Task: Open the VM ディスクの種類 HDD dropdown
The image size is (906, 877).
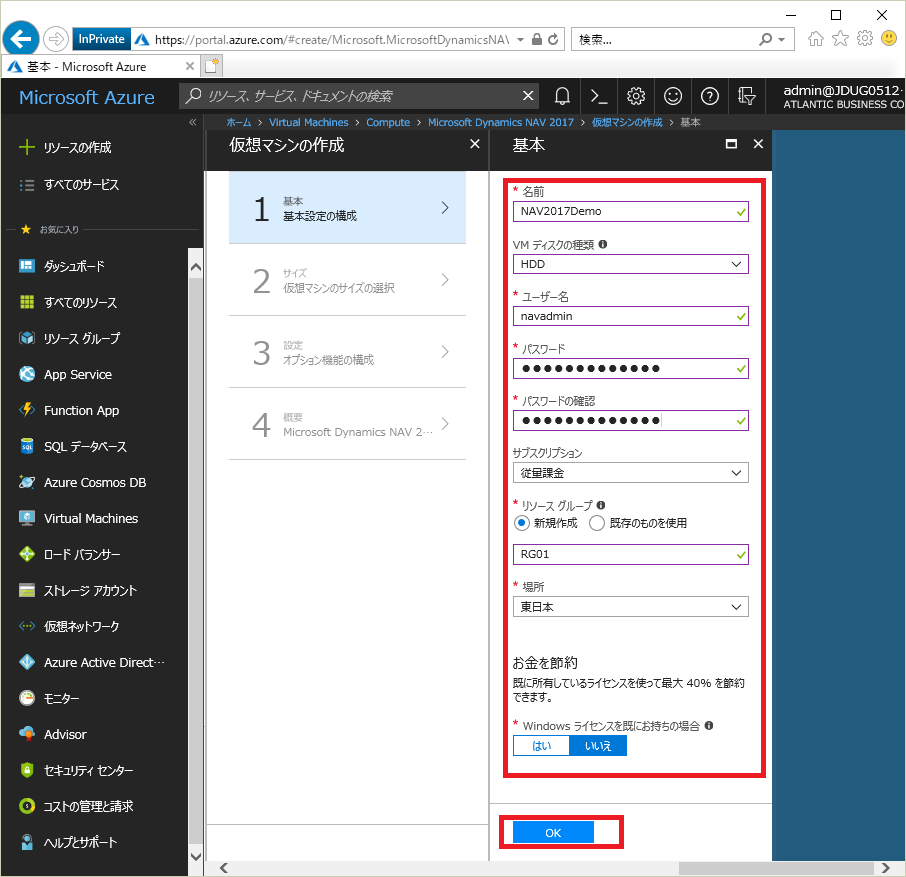Action: click(x=630, y=264)
